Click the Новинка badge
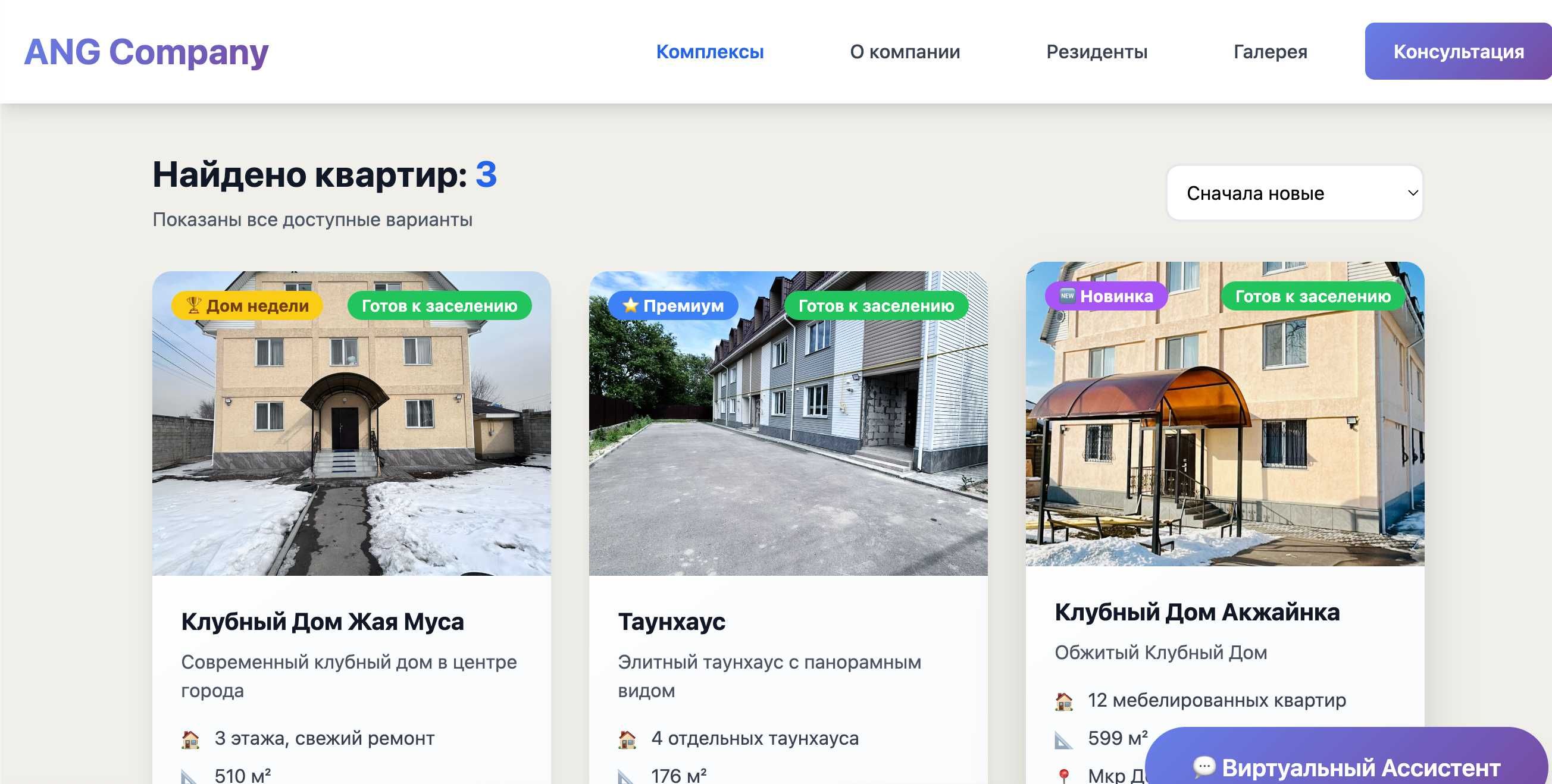Viewport: 1552px width, 784px height. pos(1106,296)
